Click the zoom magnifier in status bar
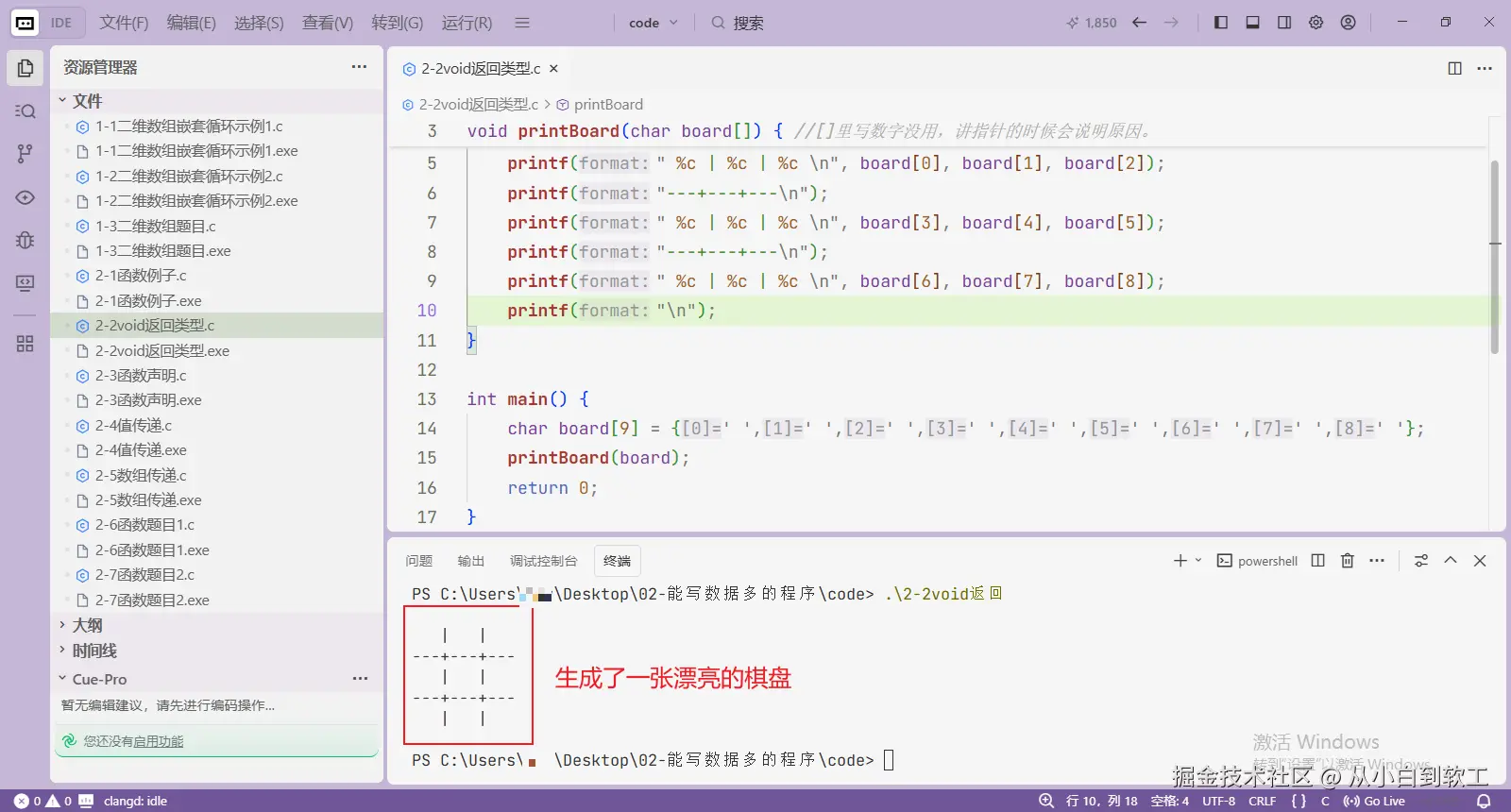 1046,801
